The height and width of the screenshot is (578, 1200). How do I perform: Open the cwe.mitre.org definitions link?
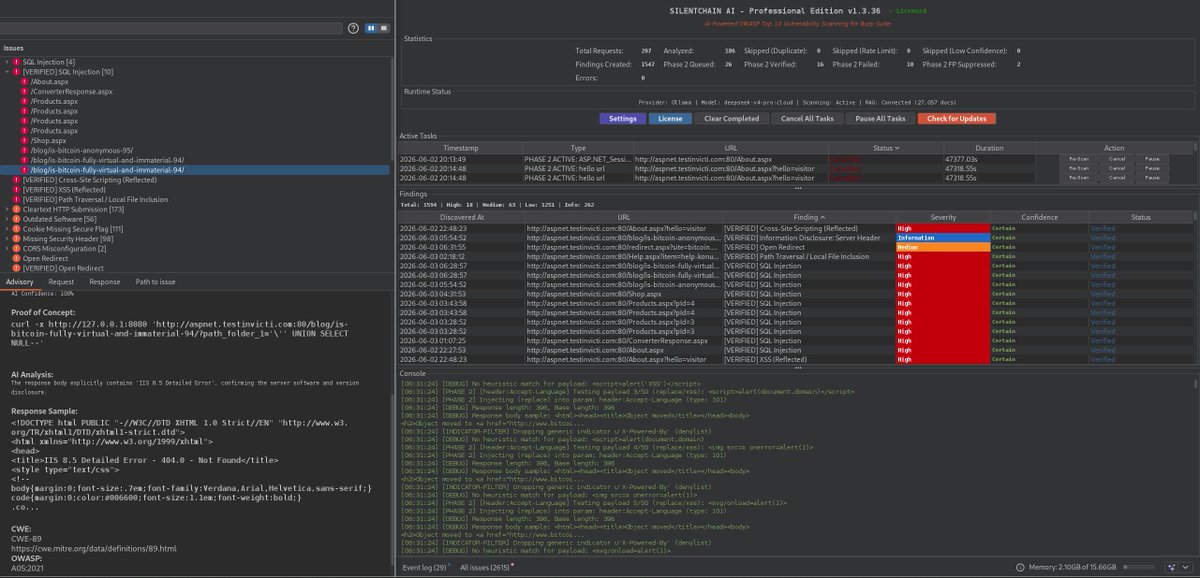click(x=94, y=548)
